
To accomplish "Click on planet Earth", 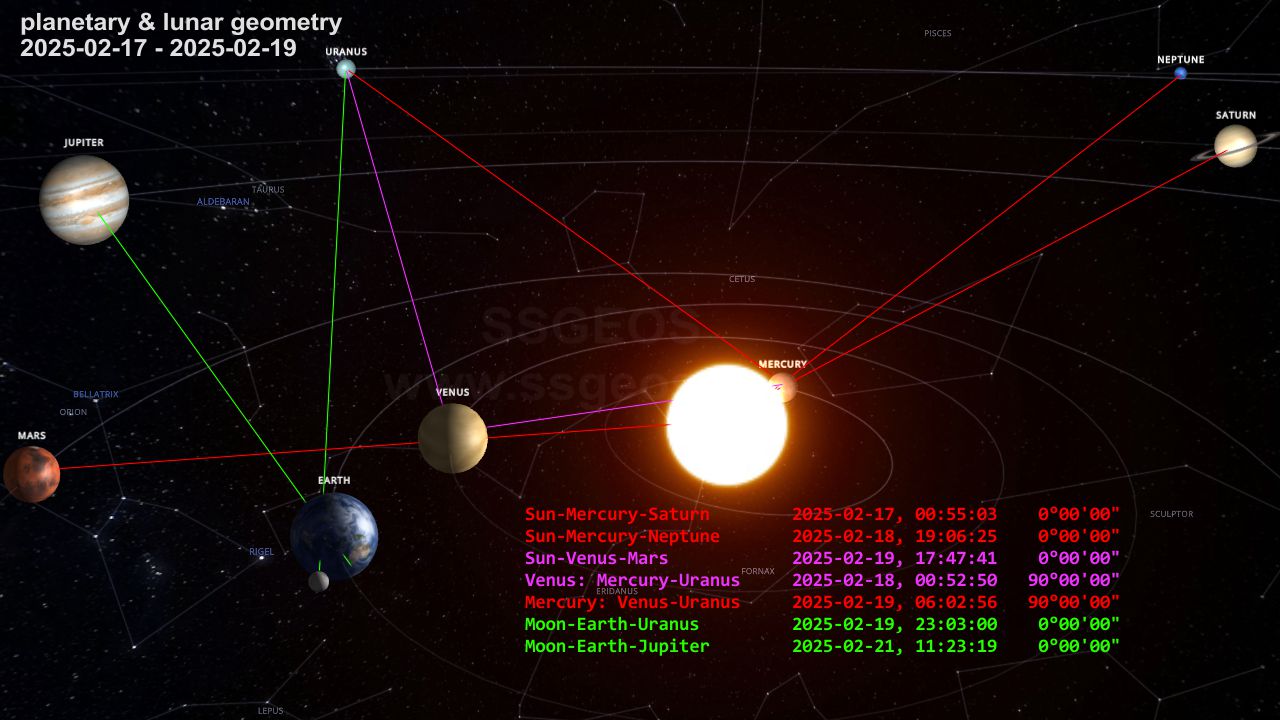I will [x=334, y=536].
